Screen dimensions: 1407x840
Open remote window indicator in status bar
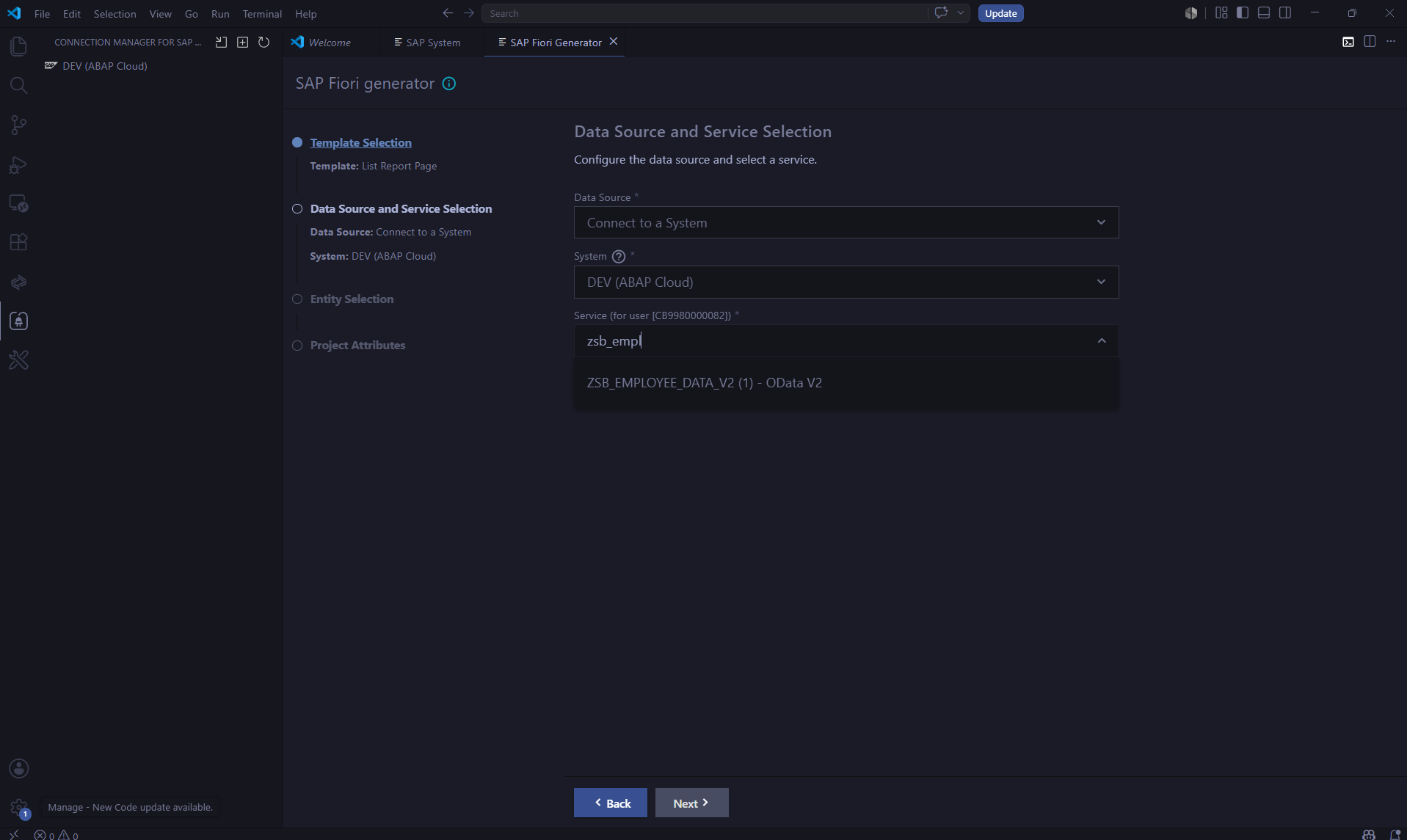click(x=14, y=834)
